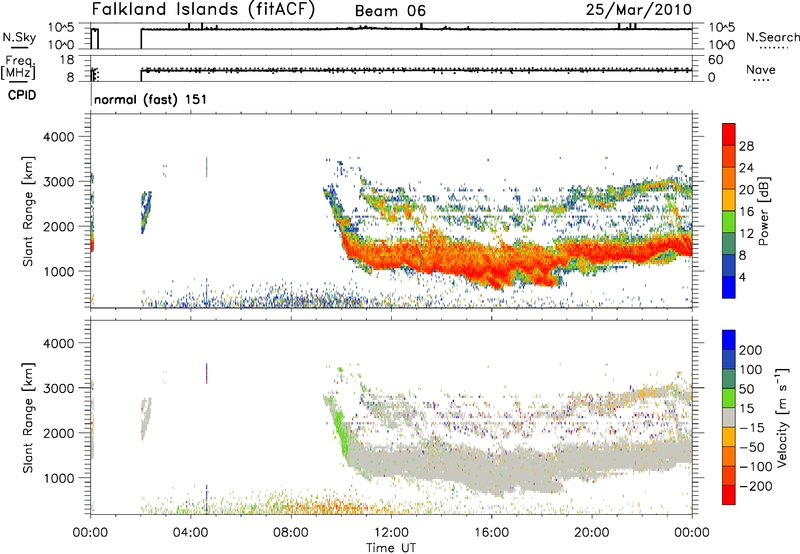Click the 'Nave' legend label
This screenshot has width=800, height=554.
coord(760,69)
